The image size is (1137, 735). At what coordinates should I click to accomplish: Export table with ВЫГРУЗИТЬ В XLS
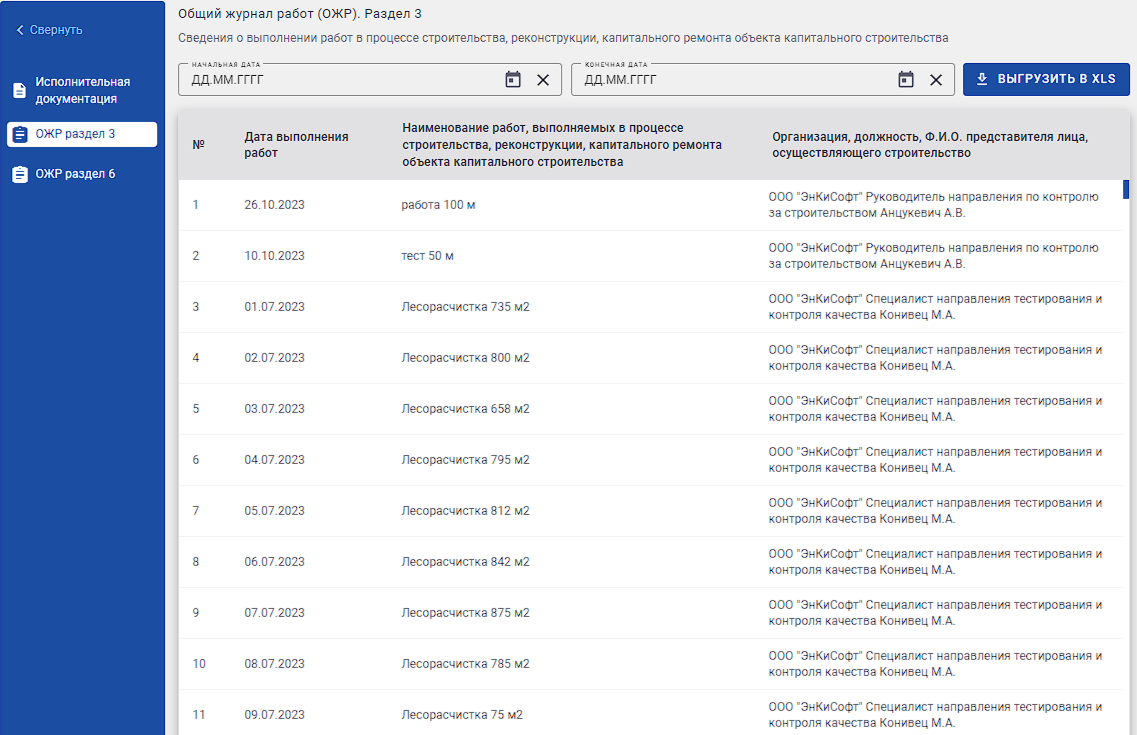[x=1046, y=79]
